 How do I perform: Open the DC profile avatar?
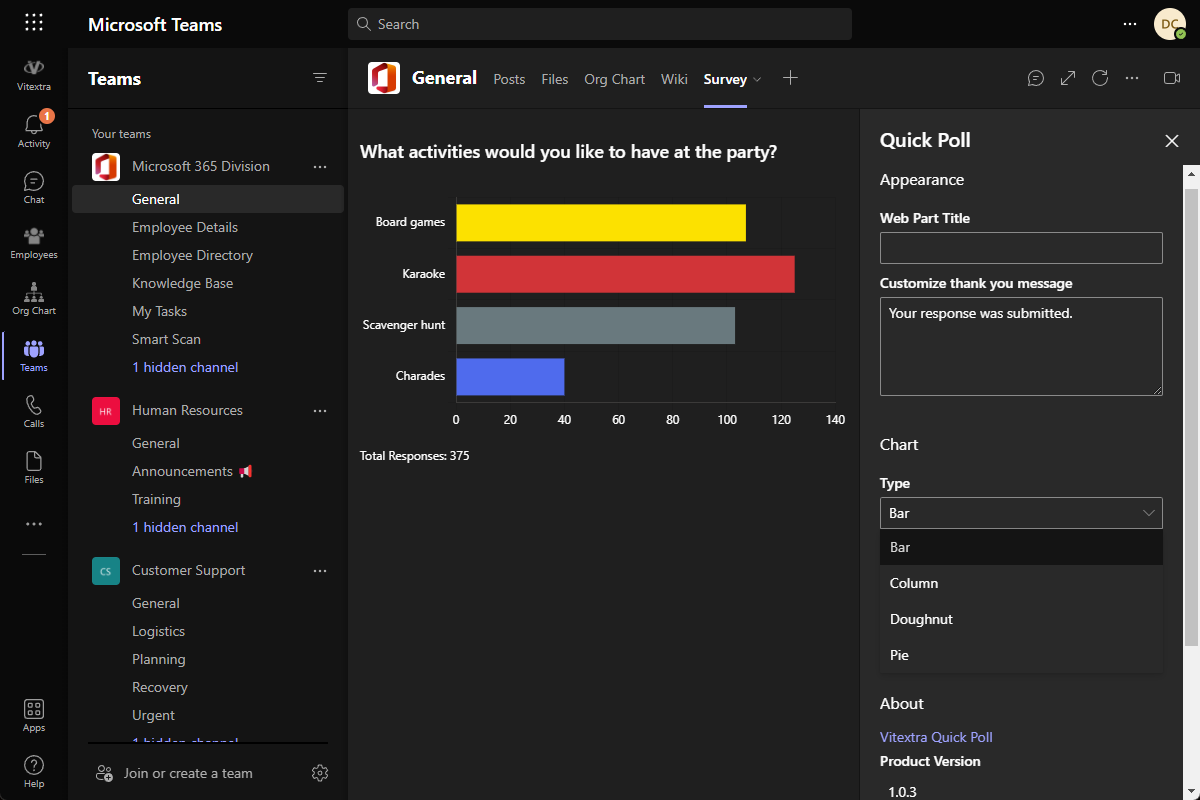point(1169,24)
